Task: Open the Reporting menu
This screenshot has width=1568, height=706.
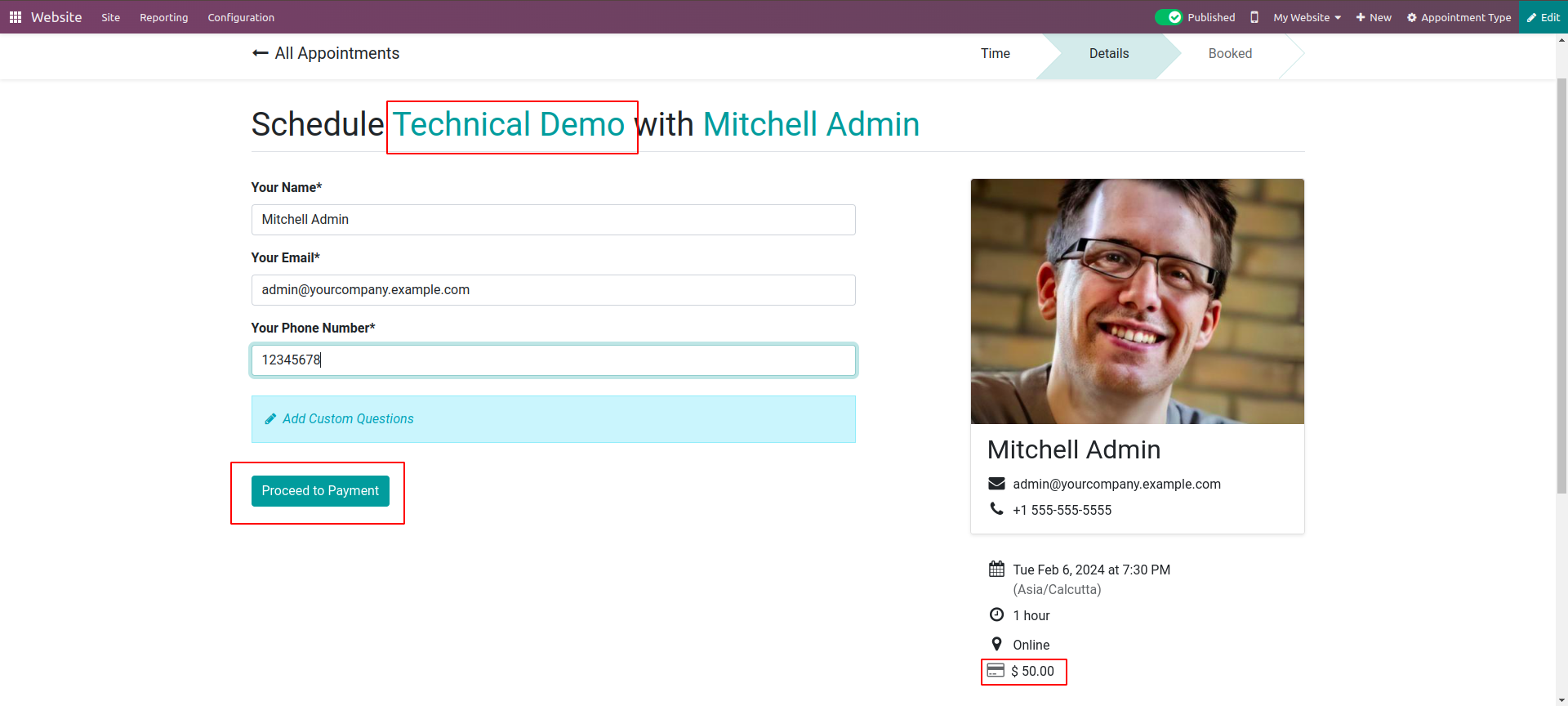Action: [163, 17]
